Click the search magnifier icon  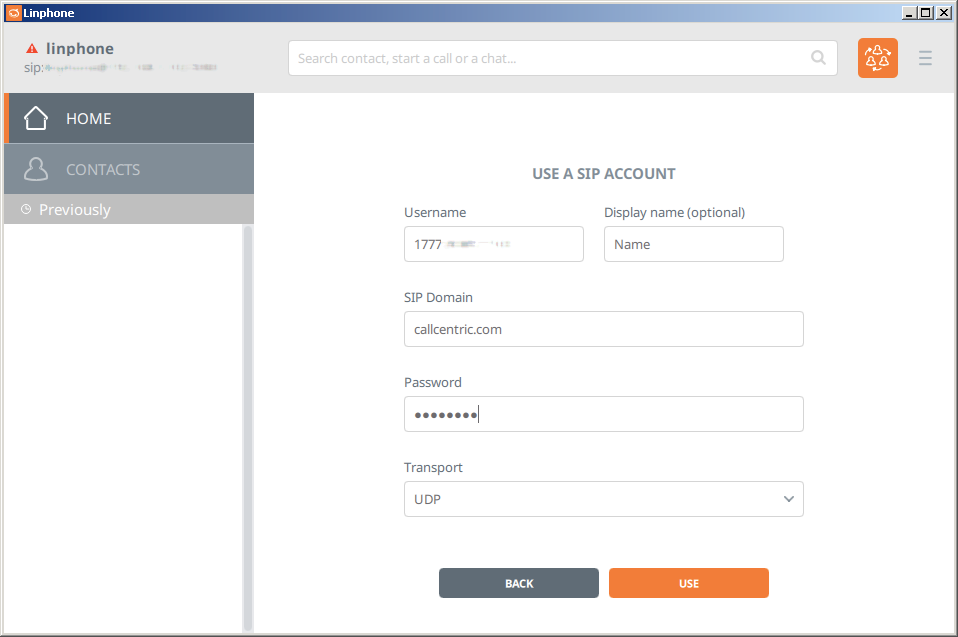click(818, 58)
